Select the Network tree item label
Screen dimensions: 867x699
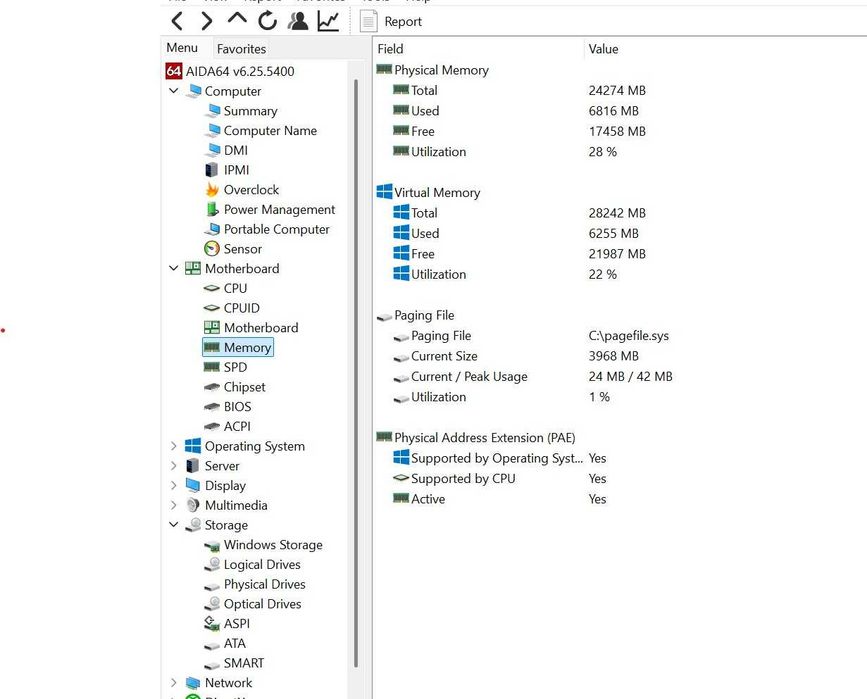tap(228, 682)
